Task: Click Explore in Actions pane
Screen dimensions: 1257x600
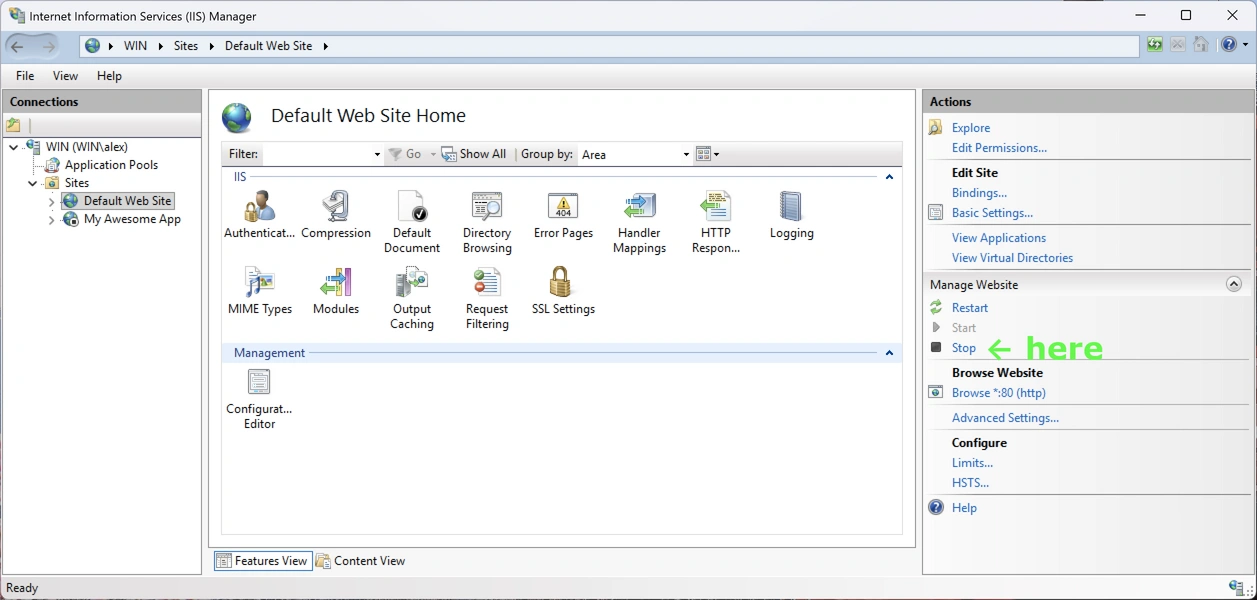Action: (x=971, y=128)
